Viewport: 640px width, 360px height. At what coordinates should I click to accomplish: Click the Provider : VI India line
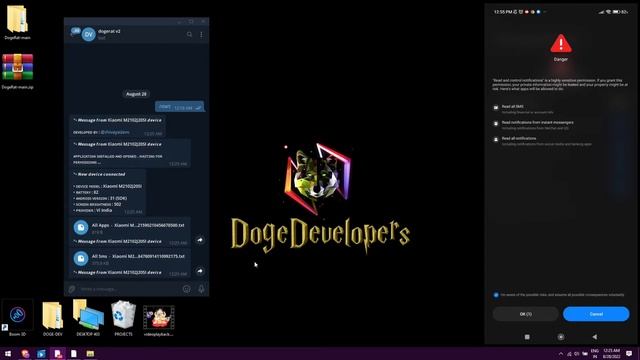click(93, 210)
